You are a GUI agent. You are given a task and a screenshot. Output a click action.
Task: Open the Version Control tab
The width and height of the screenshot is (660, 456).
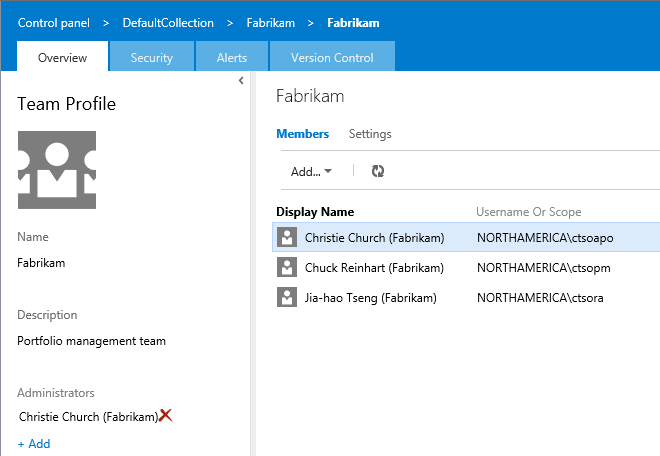pyautogui.click(x=332, y=57)
